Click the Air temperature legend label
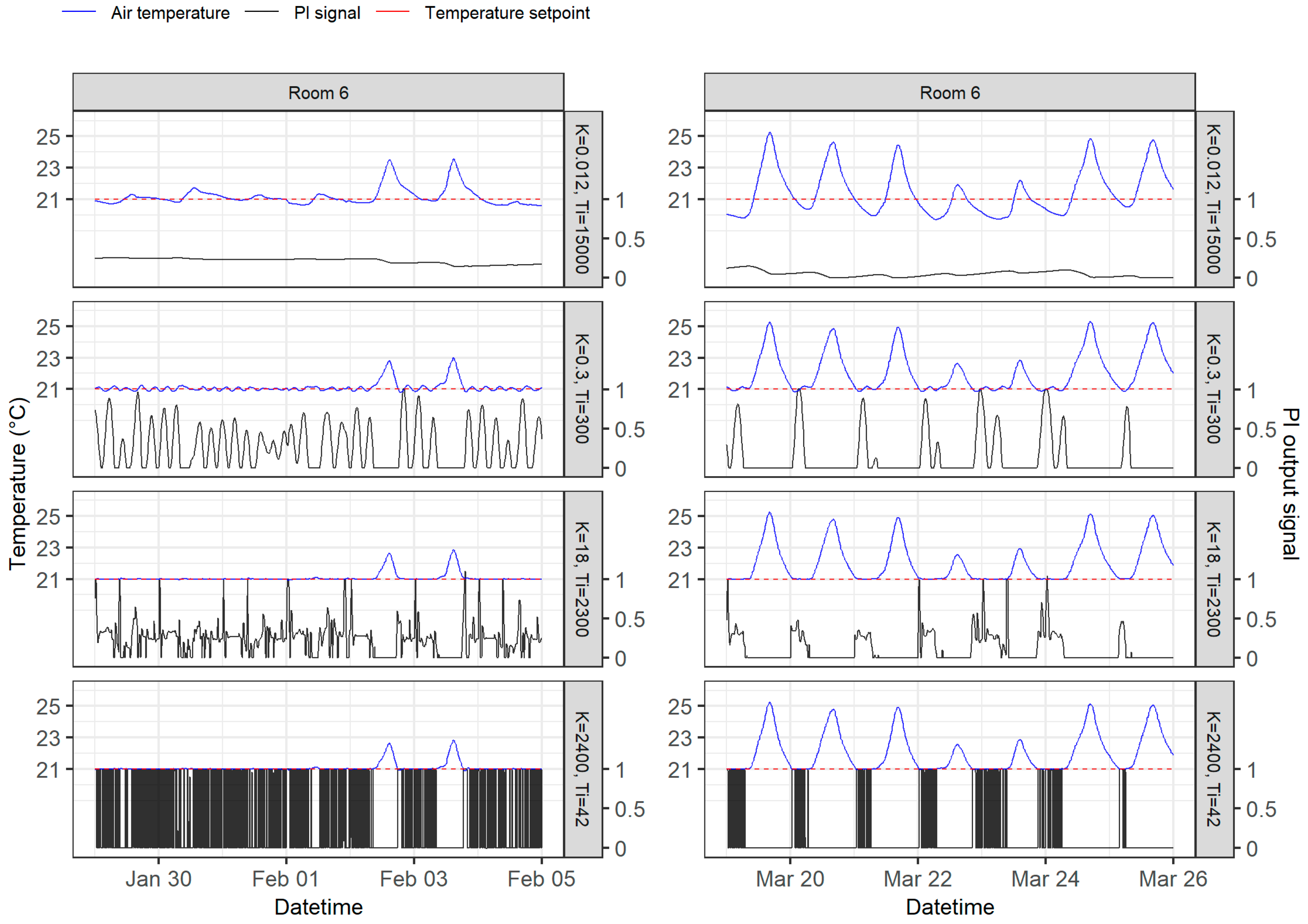1308x924 pixels. coord(170,13)
